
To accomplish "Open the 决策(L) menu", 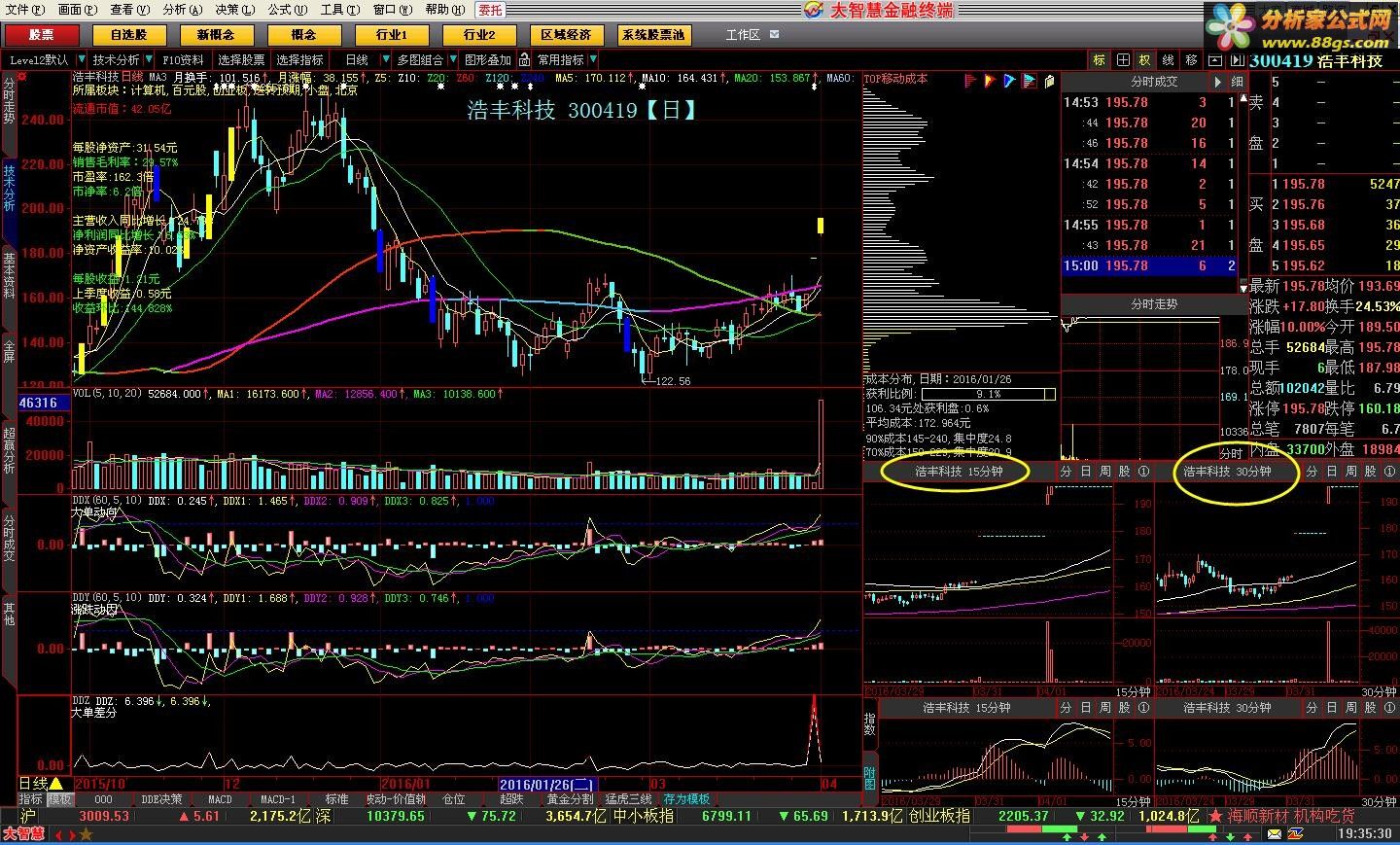I will coord(234,10).
